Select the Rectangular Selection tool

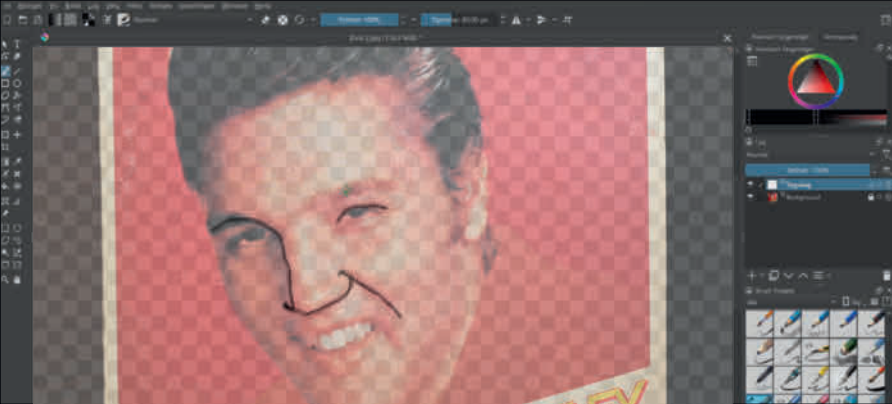click(6, 228)
